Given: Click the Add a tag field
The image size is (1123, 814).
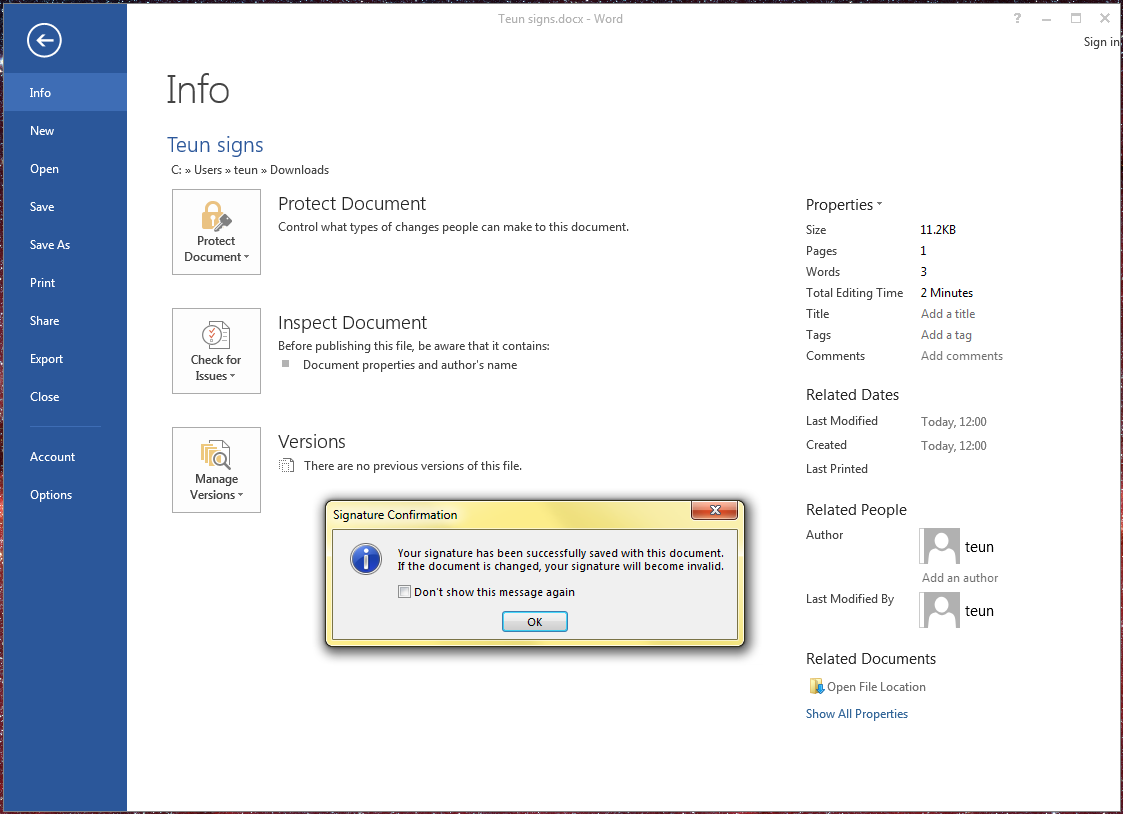Looking at the screenshot, I should coord(945,335).
